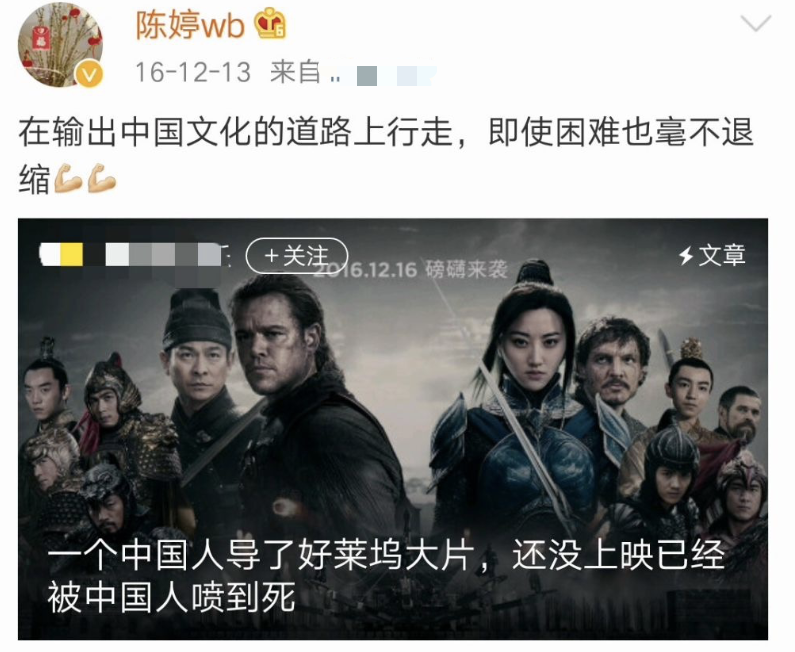The height and width of the screenshot is (652, 795).
Task: Select the 文章 label
Action: click(x=721, y=255)
